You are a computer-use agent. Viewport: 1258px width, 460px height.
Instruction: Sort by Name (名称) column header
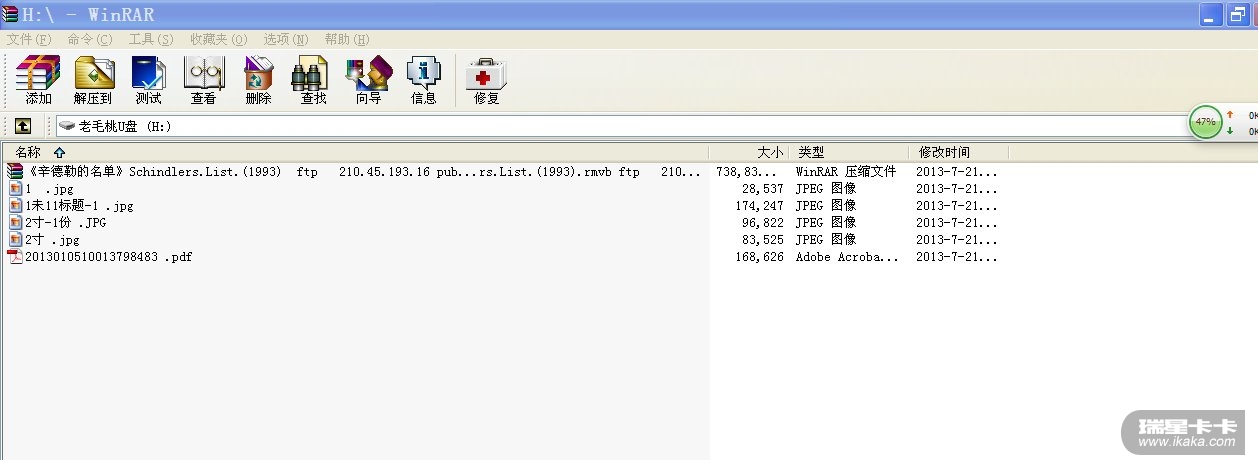point(355,152)
